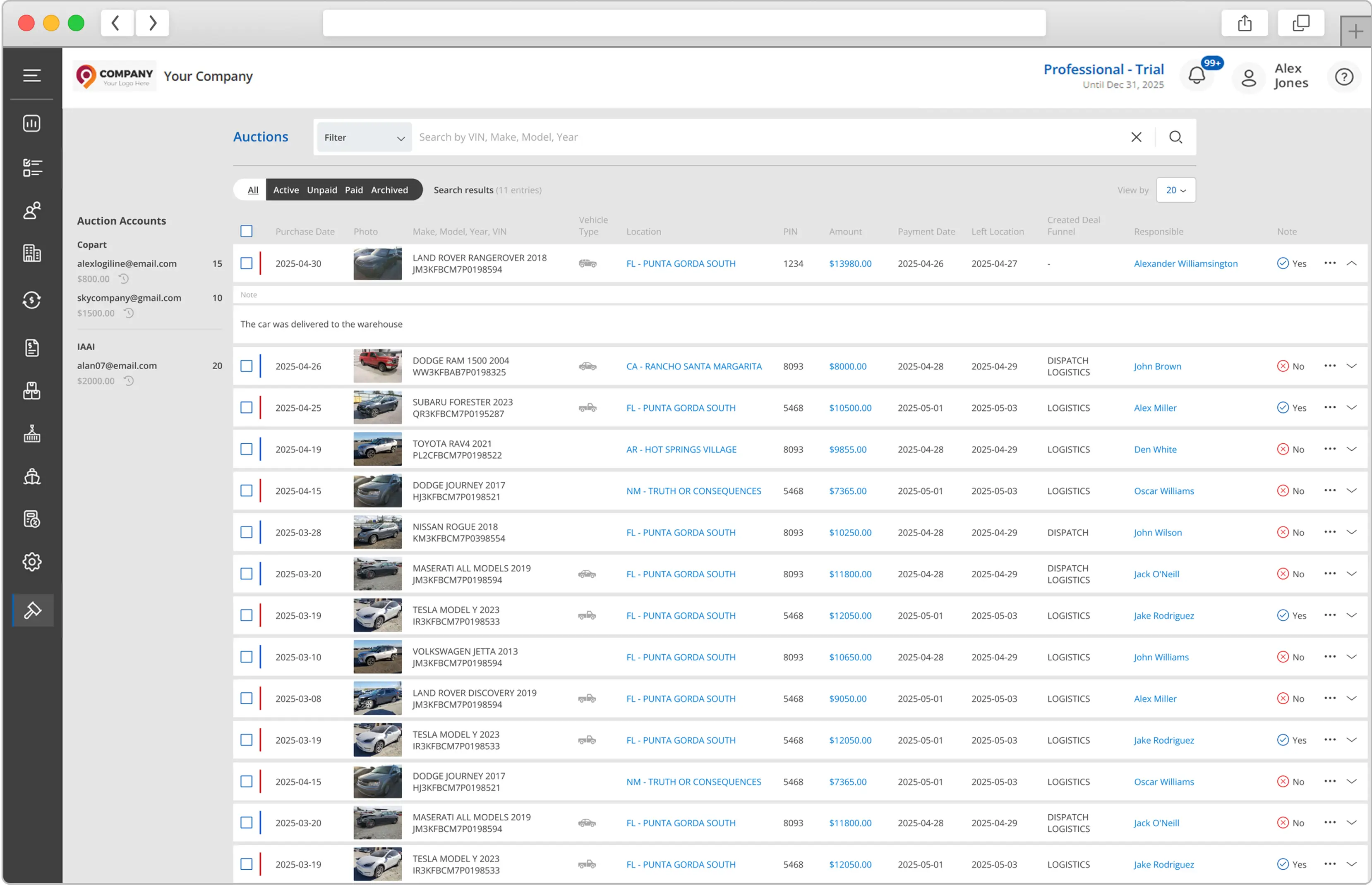The image size is (1372, 885).
Task: Expand the Subaru Forester row
Action: click(x=1351, y=407)
